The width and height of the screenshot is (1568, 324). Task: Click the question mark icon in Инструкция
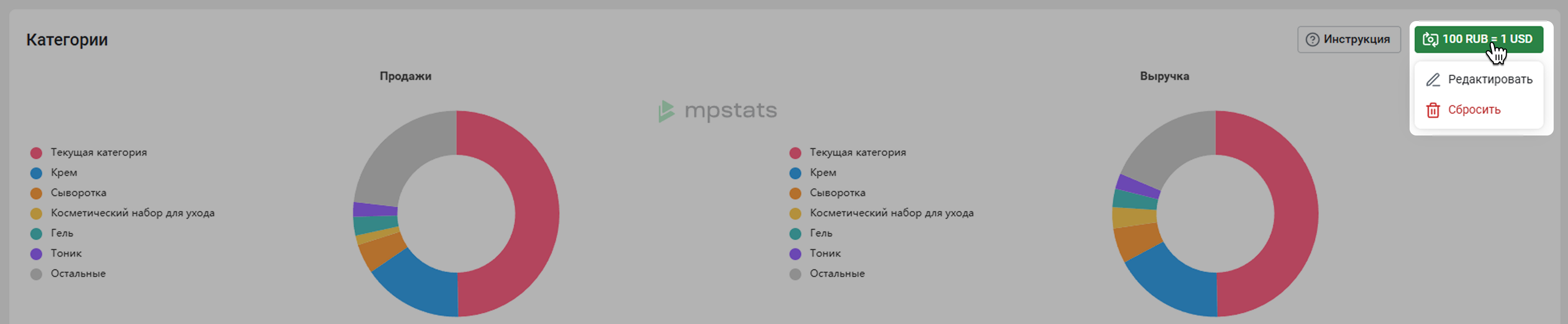pos(1312,40)
